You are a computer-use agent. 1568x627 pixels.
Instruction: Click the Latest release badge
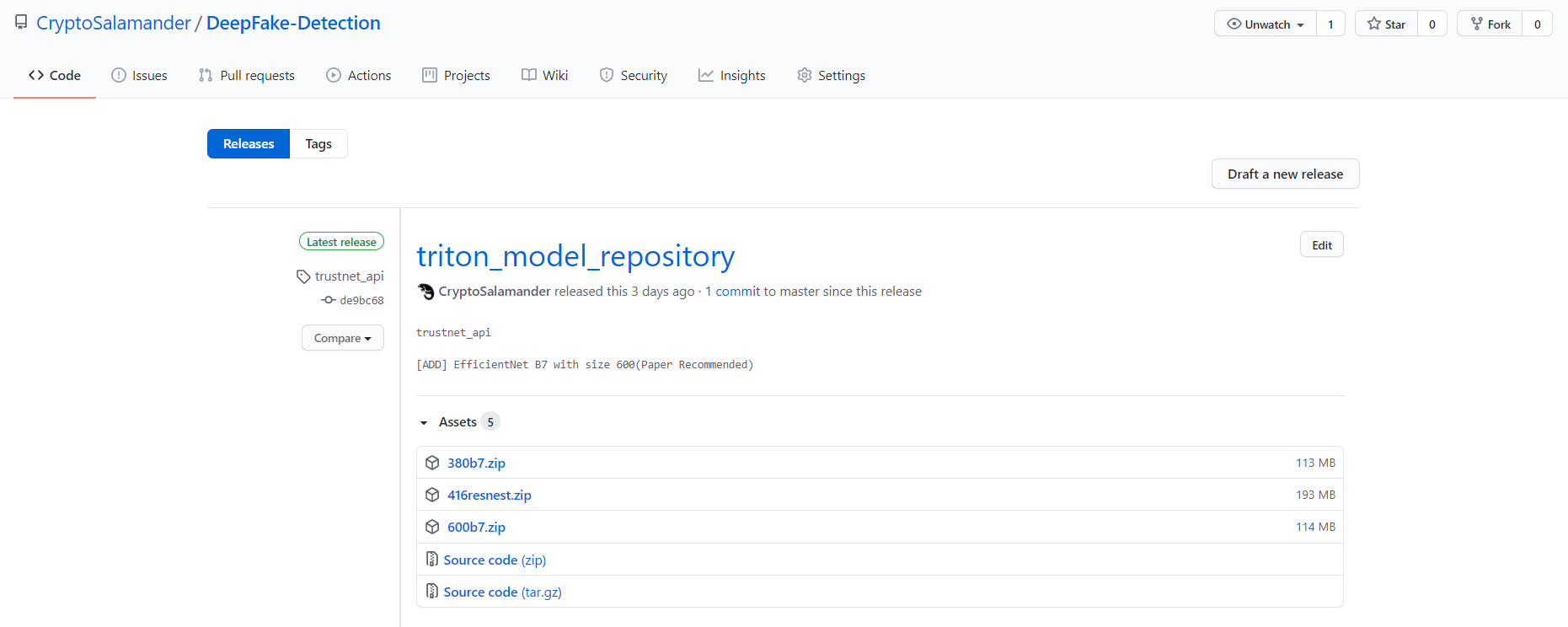click(x=341, y=242)
